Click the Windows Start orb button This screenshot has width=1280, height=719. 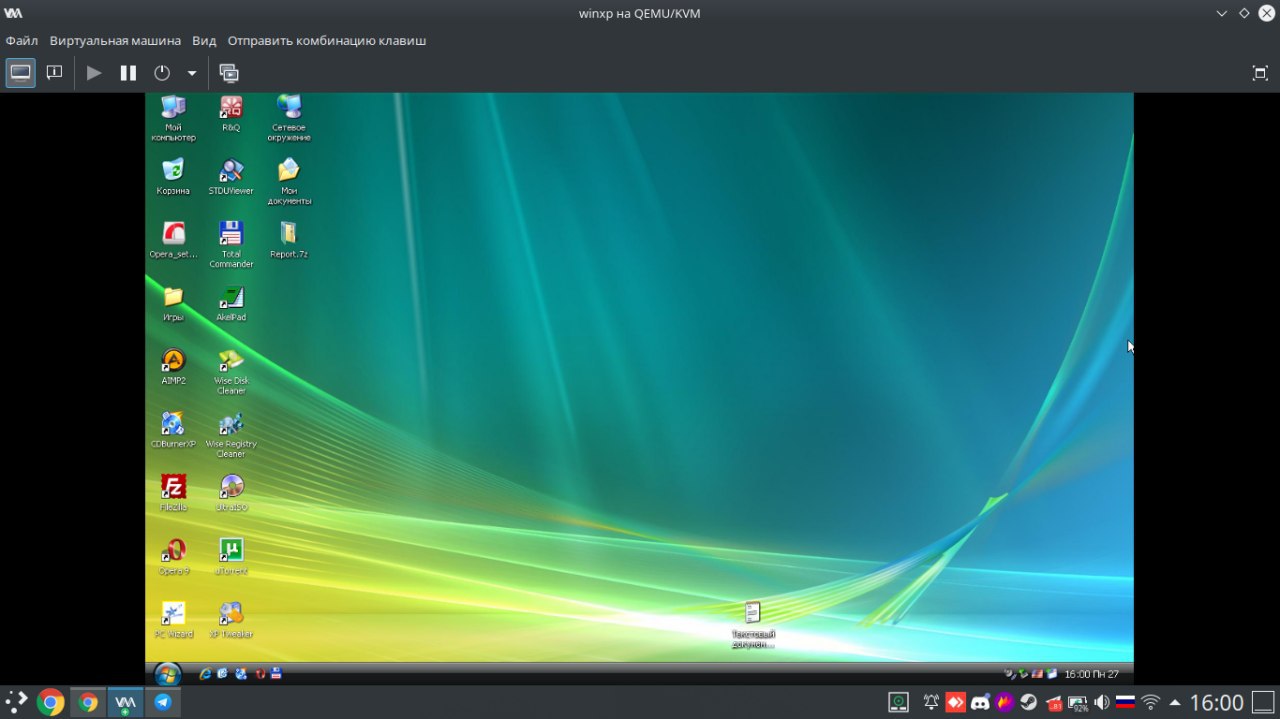pyautogui.click(x=167, y=674)
